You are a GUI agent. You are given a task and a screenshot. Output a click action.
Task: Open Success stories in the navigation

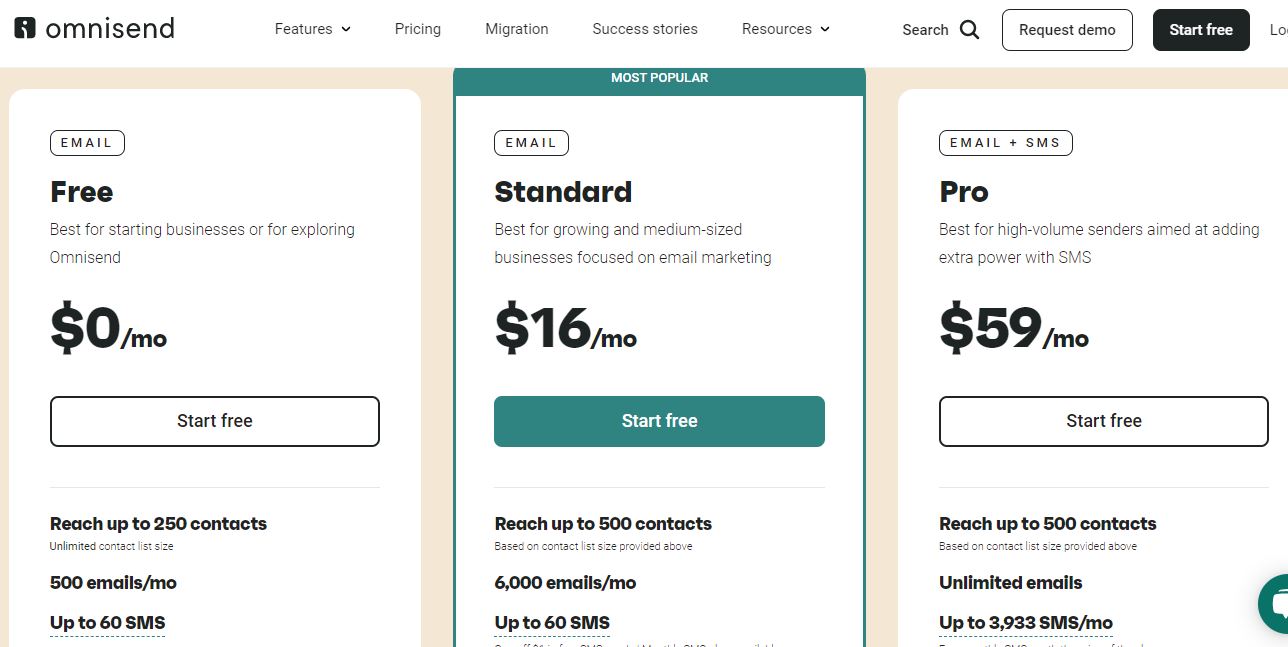[645, 29]
